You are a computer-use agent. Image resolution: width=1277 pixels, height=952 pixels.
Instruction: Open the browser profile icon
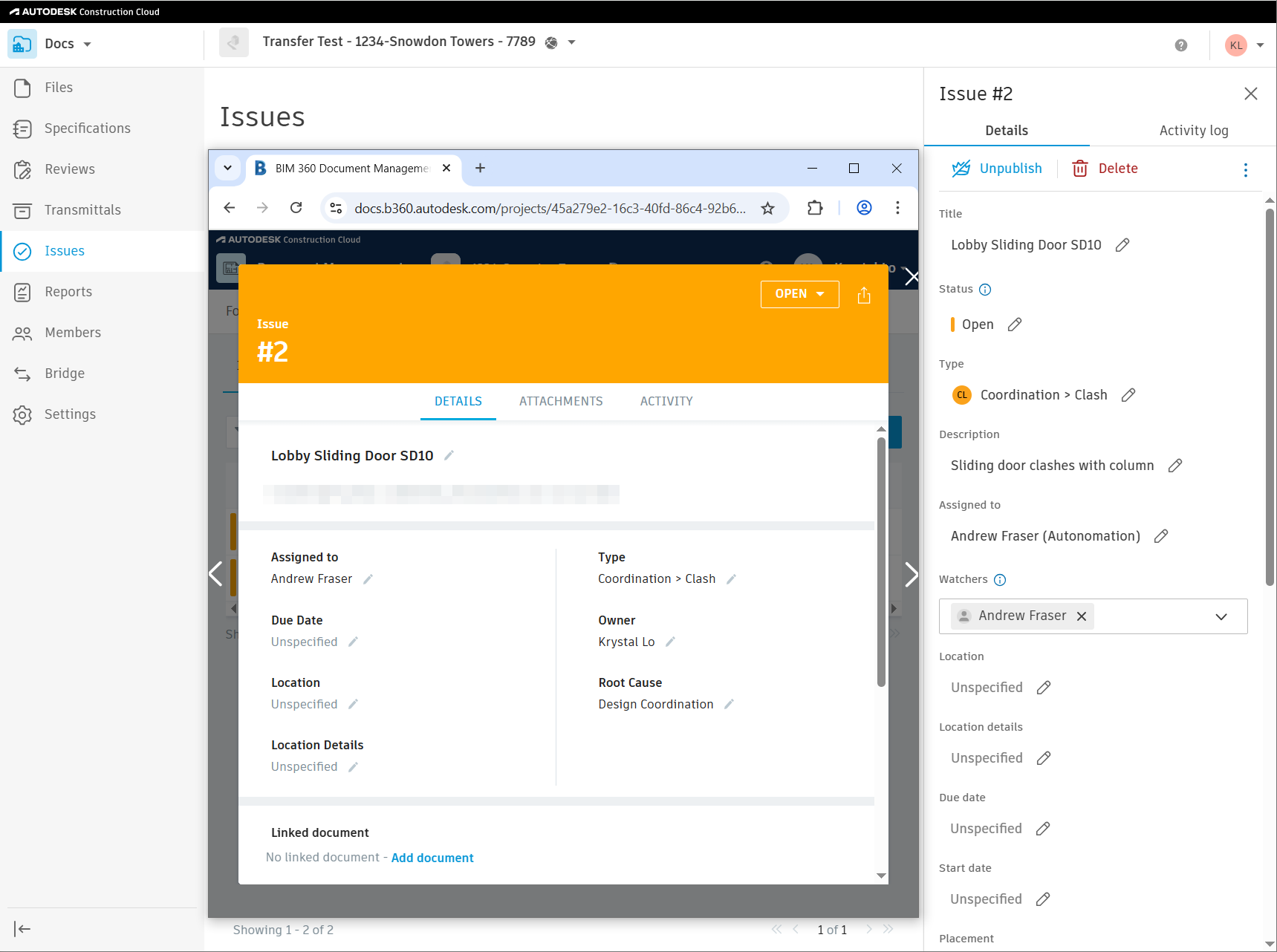864,208
